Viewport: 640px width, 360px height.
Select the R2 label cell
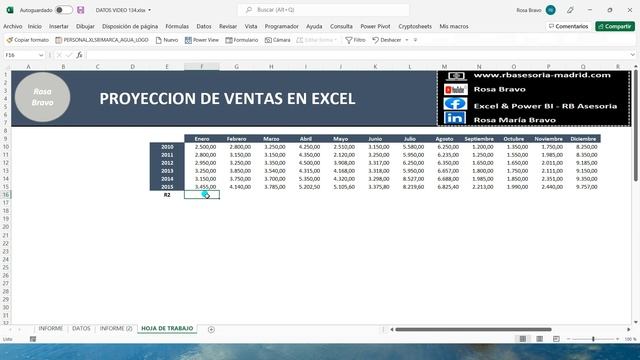pyautogui.click(x=167, y=195)
